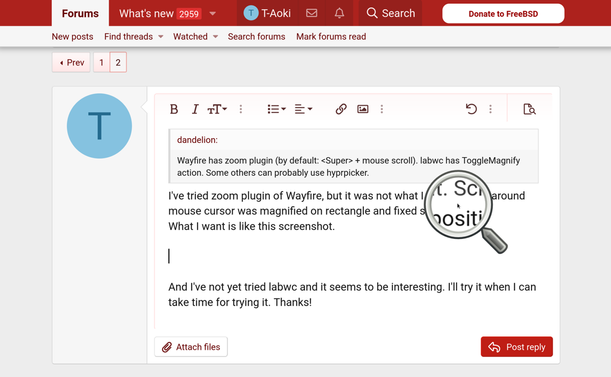Toggle bold formatting in the editor
Image resolution: width=611 pixels, height=377 pixels.
click(174, 109)
